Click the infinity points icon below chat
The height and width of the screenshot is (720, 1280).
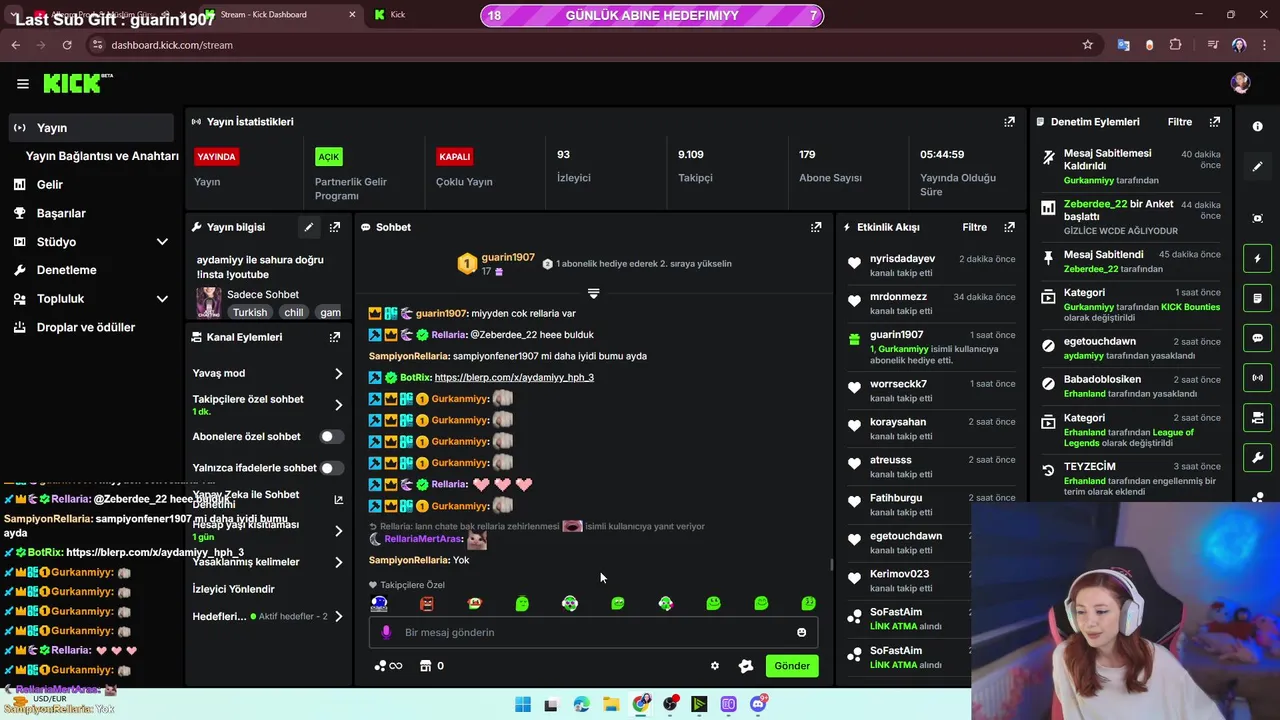[388, 666]
